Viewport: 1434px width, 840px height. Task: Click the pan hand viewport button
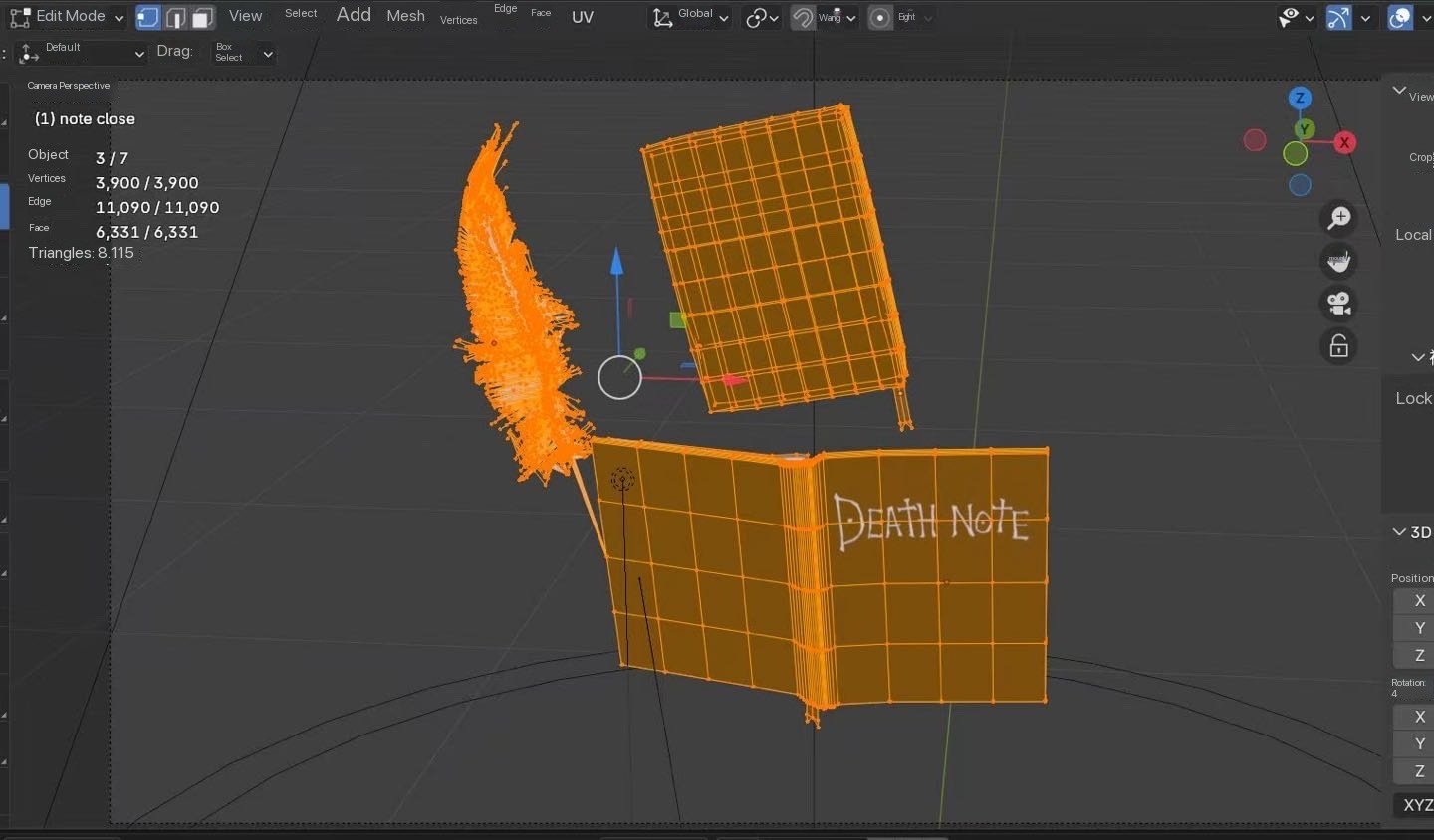pos(1339,261)
